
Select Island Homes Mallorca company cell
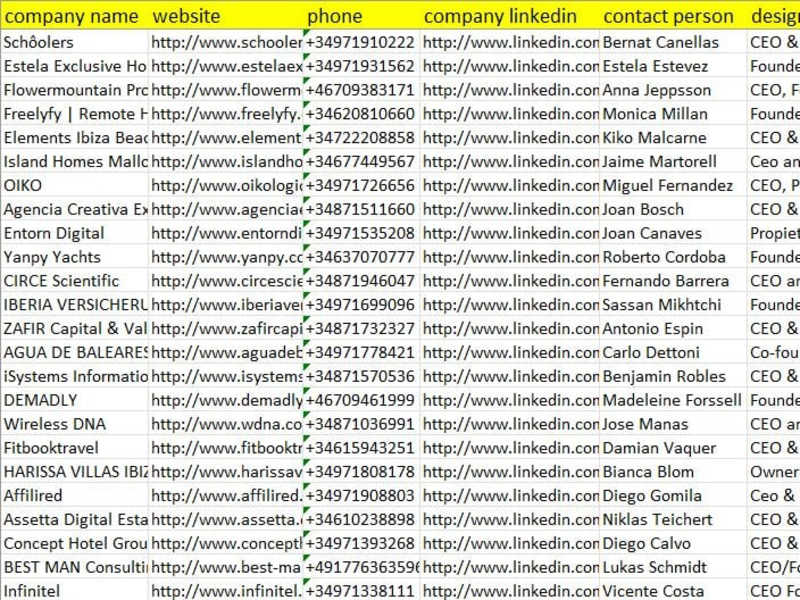tap(74, 161)
